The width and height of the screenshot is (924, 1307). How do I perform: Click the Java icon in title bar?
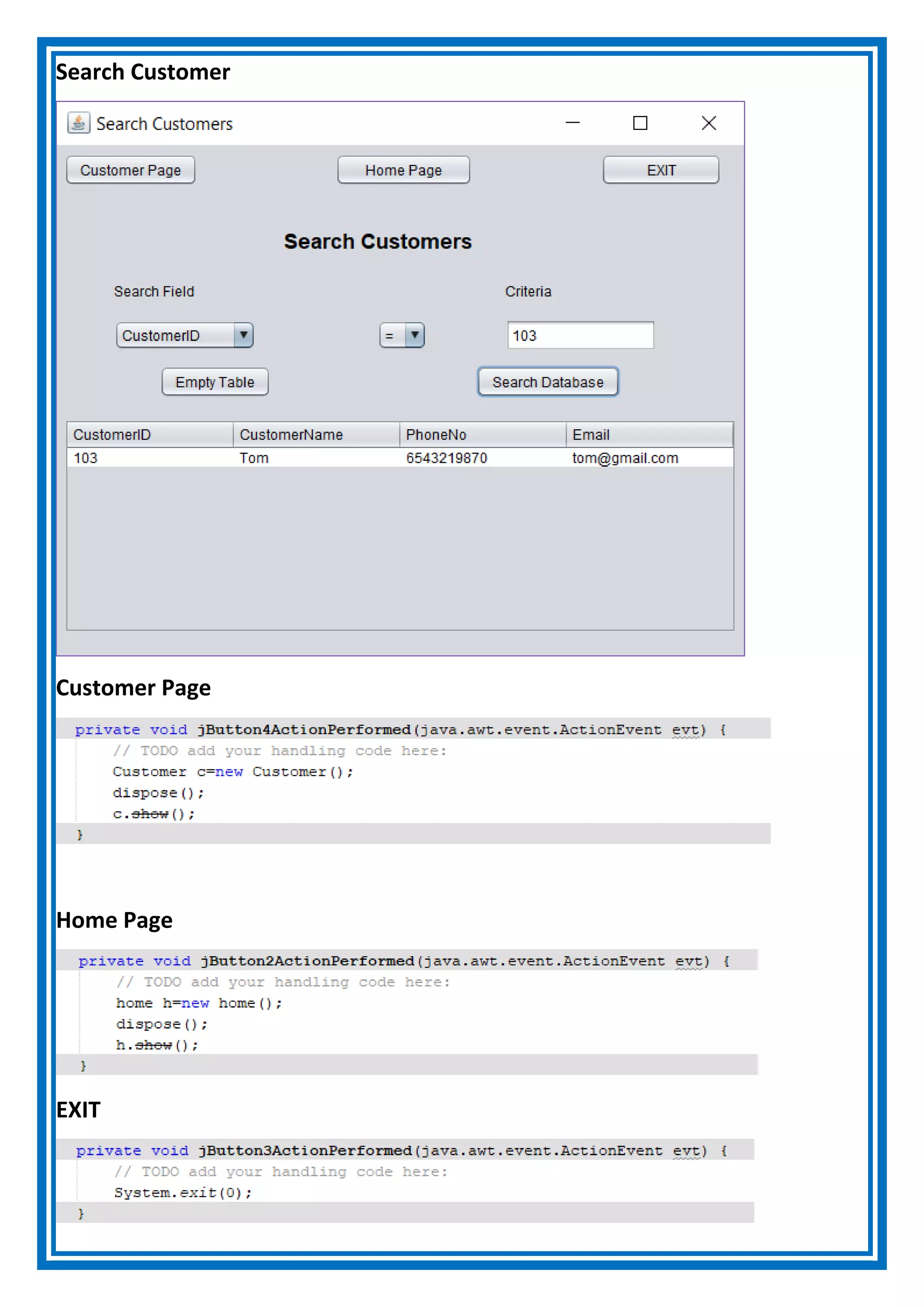[79, 123]
